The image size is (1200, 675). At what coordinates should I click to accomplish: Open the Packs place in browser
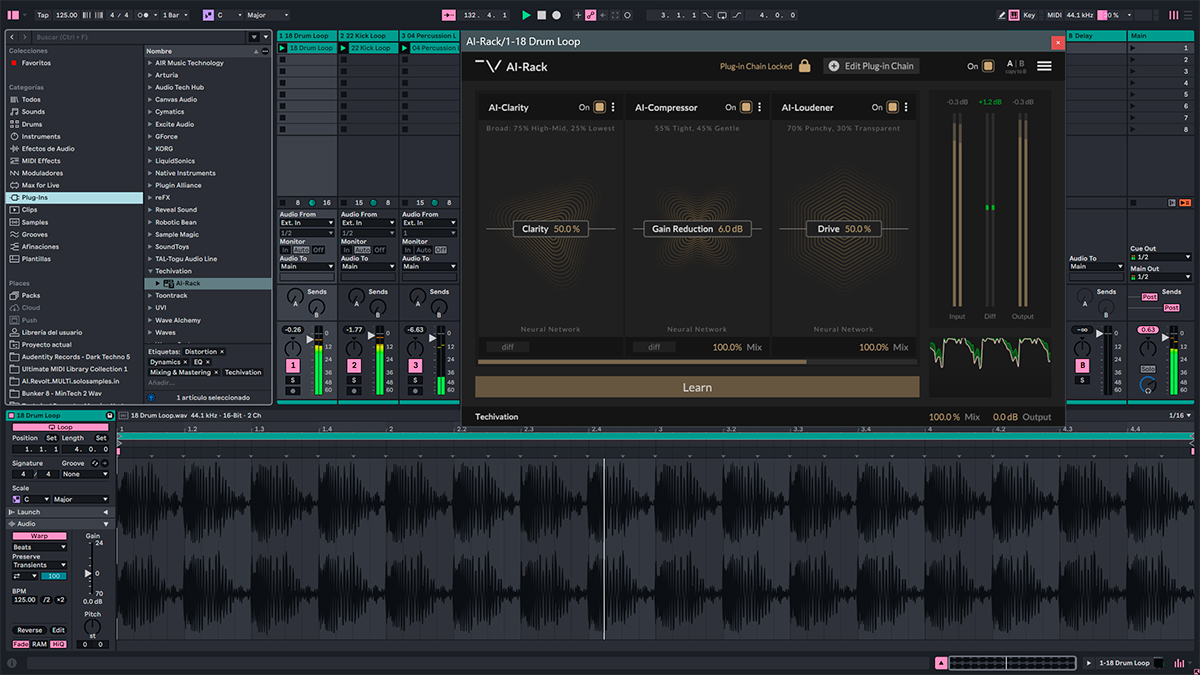pyautogui.click(x=74, y=295)
